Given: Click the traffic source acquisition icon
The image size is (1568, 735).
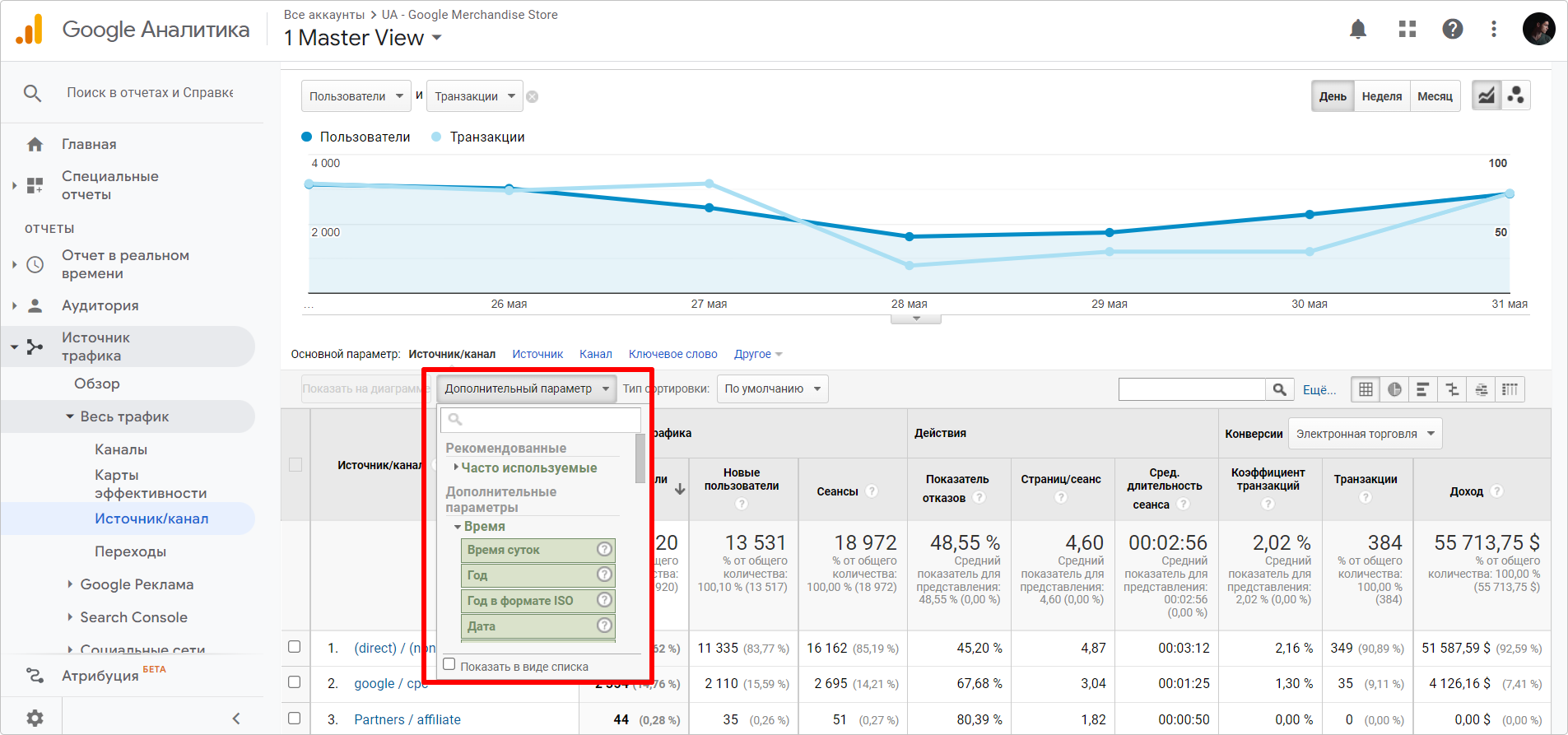Looking at the screenshot, I should pyautogui.click(x=35, y=347).
